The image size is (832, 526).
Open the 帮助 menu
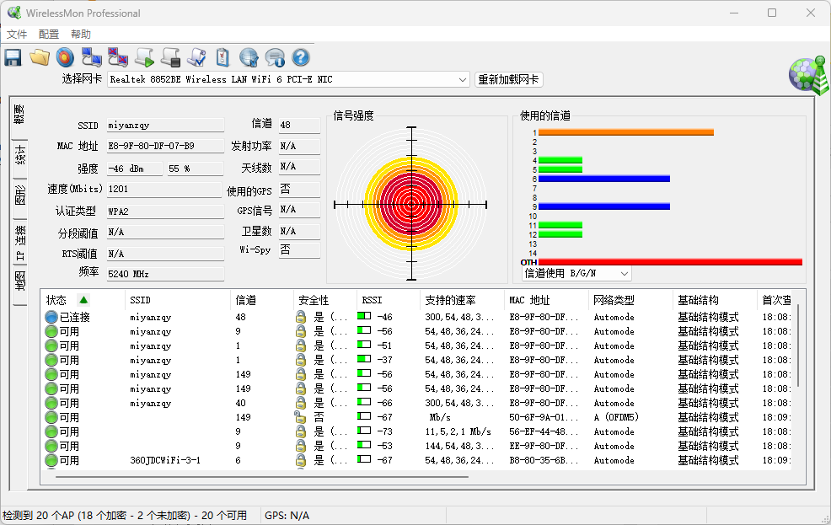(x=81, y=34)
